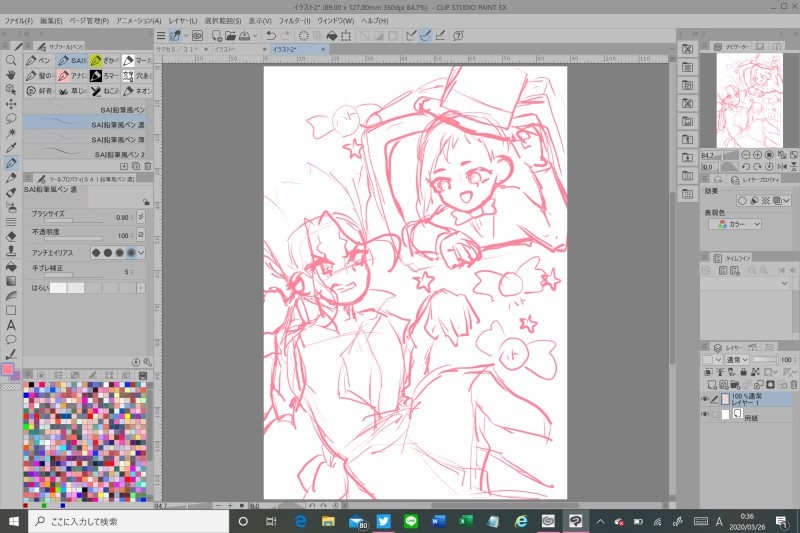Select the Gradient tool
Image resolution: width=800 pixels, height=533 pixels.
[x=11, y=281]
